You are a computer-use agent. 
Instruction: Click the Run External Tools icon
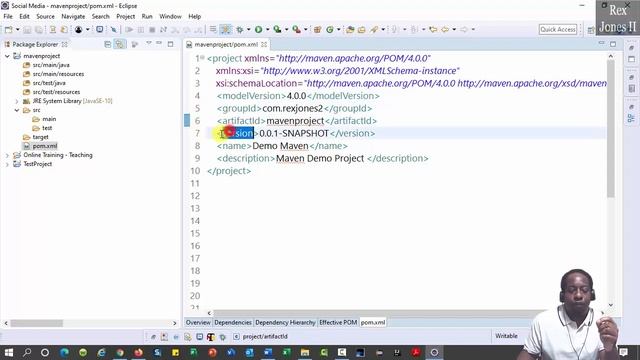296,29
